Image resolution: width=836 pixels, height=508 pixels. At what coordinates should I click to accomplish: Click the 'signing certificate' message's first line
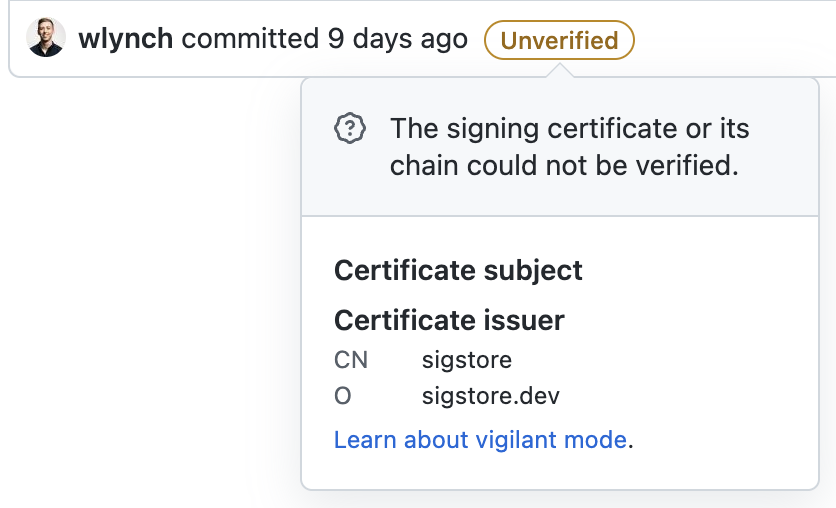569,128
